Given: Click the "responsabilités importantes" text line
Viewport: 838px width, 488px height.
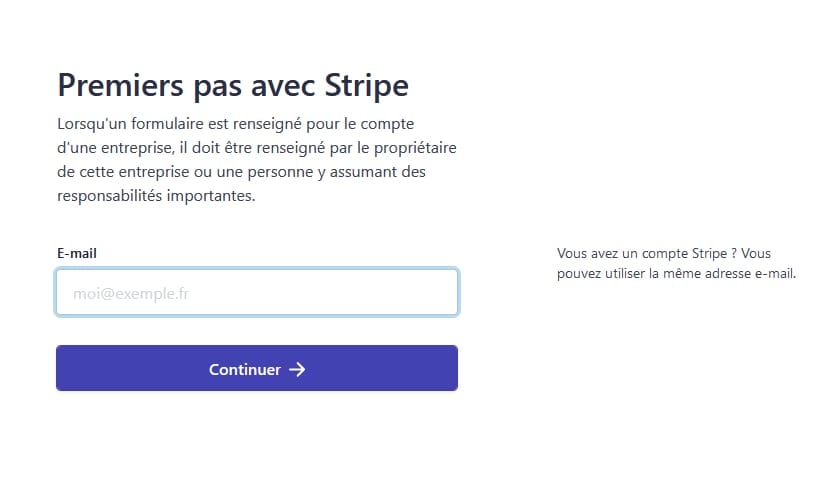Looking at the screenshot, I should click(157, 196).
